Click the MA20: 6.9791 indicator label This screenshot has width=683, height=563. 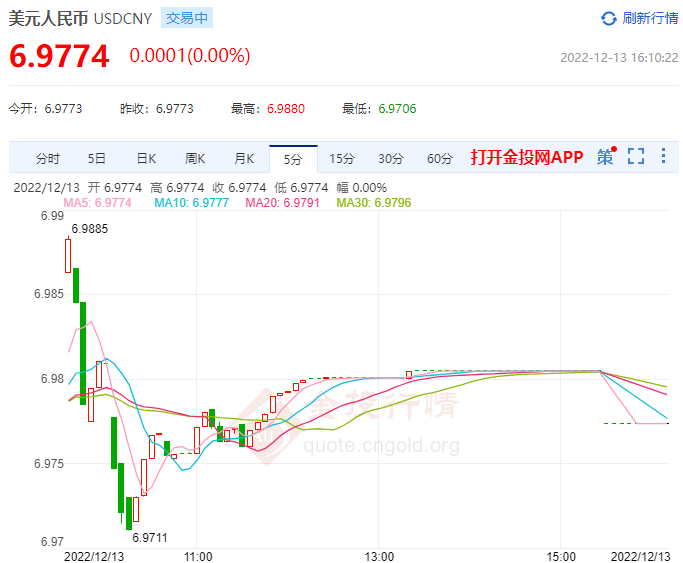pos(282,203)
